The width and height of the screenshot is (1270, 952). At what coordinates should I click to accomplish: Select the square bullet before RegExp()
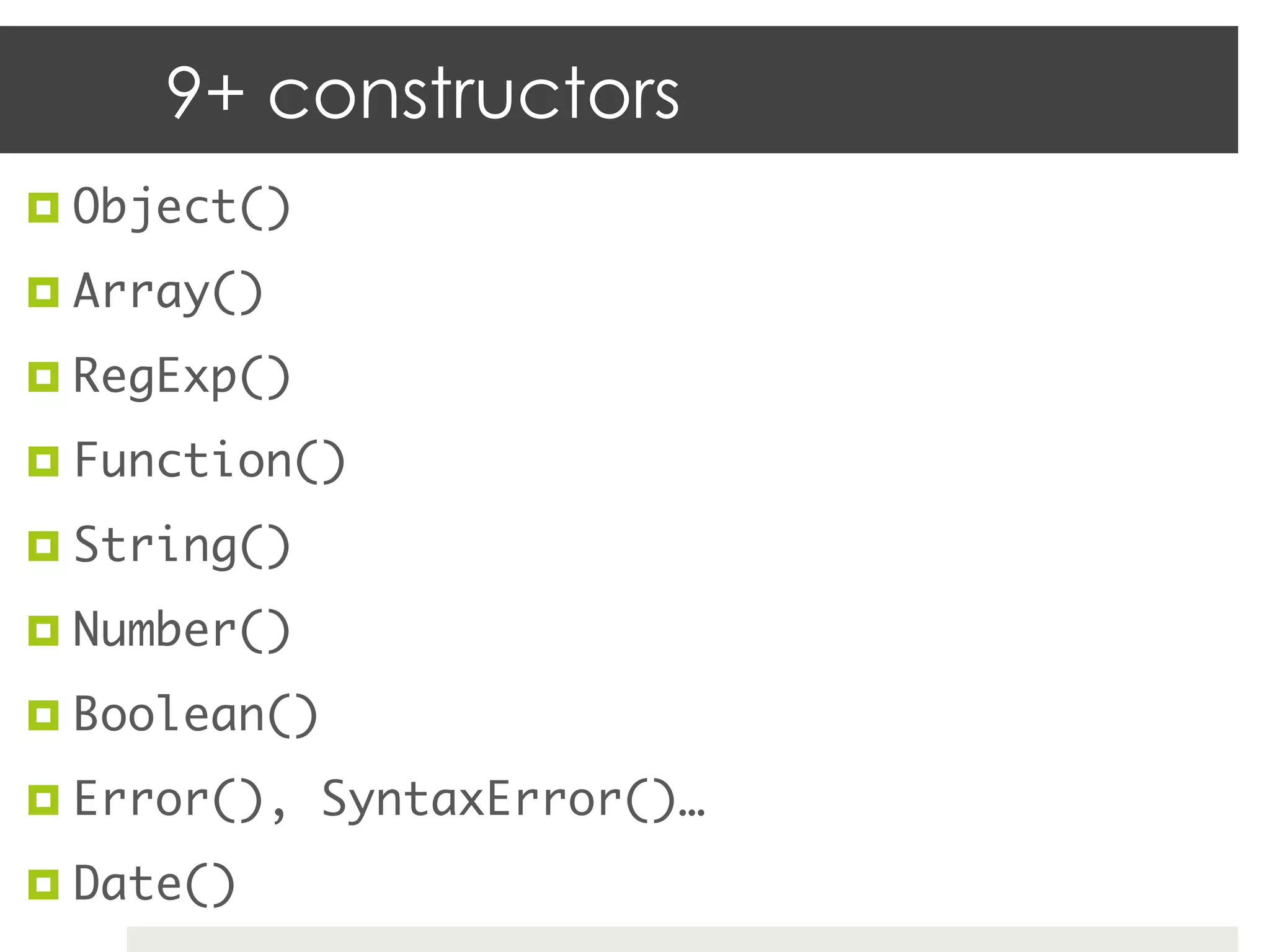[43, 377]
